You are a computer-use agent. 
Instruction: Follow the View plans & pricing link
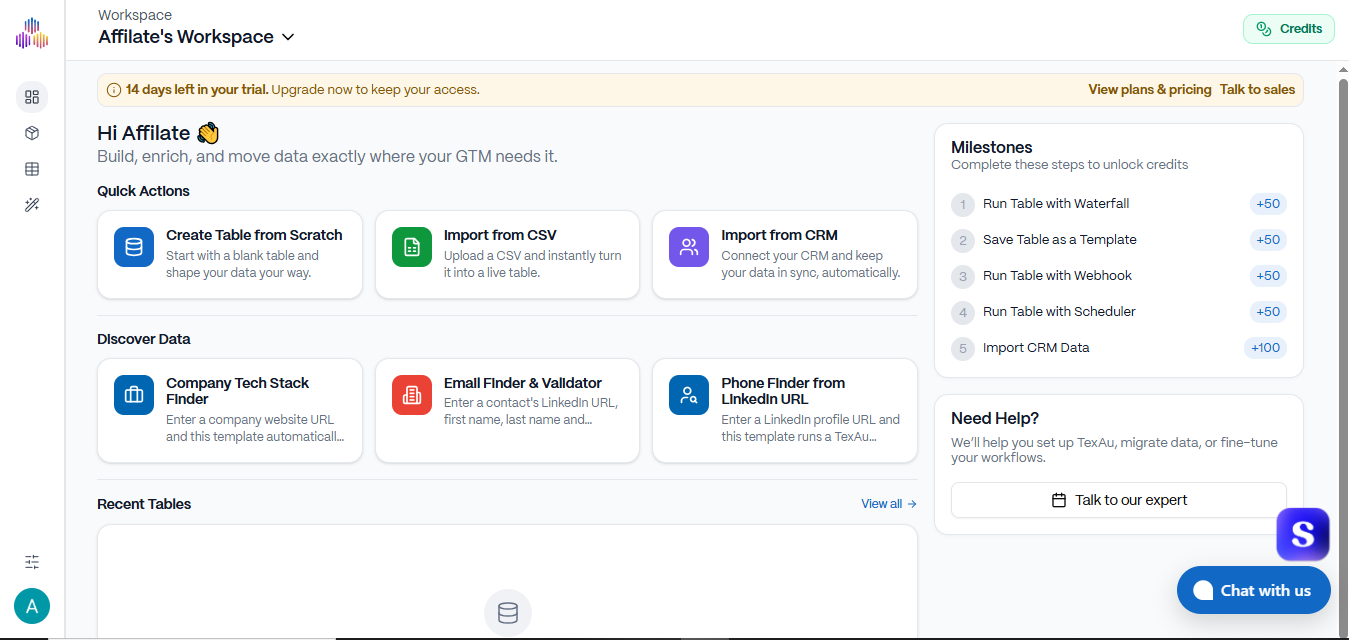coord(1150,90)
